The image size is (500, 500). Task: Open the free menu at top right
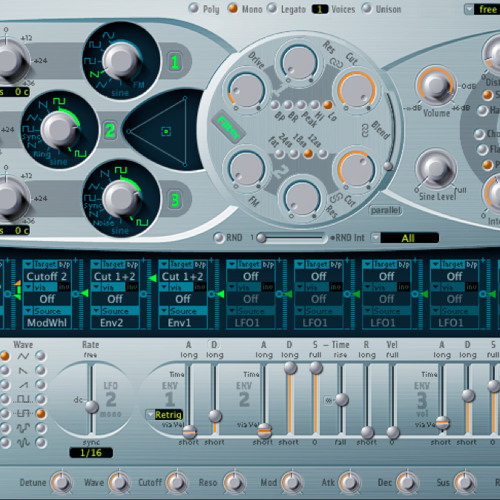(x=483, y=9)
